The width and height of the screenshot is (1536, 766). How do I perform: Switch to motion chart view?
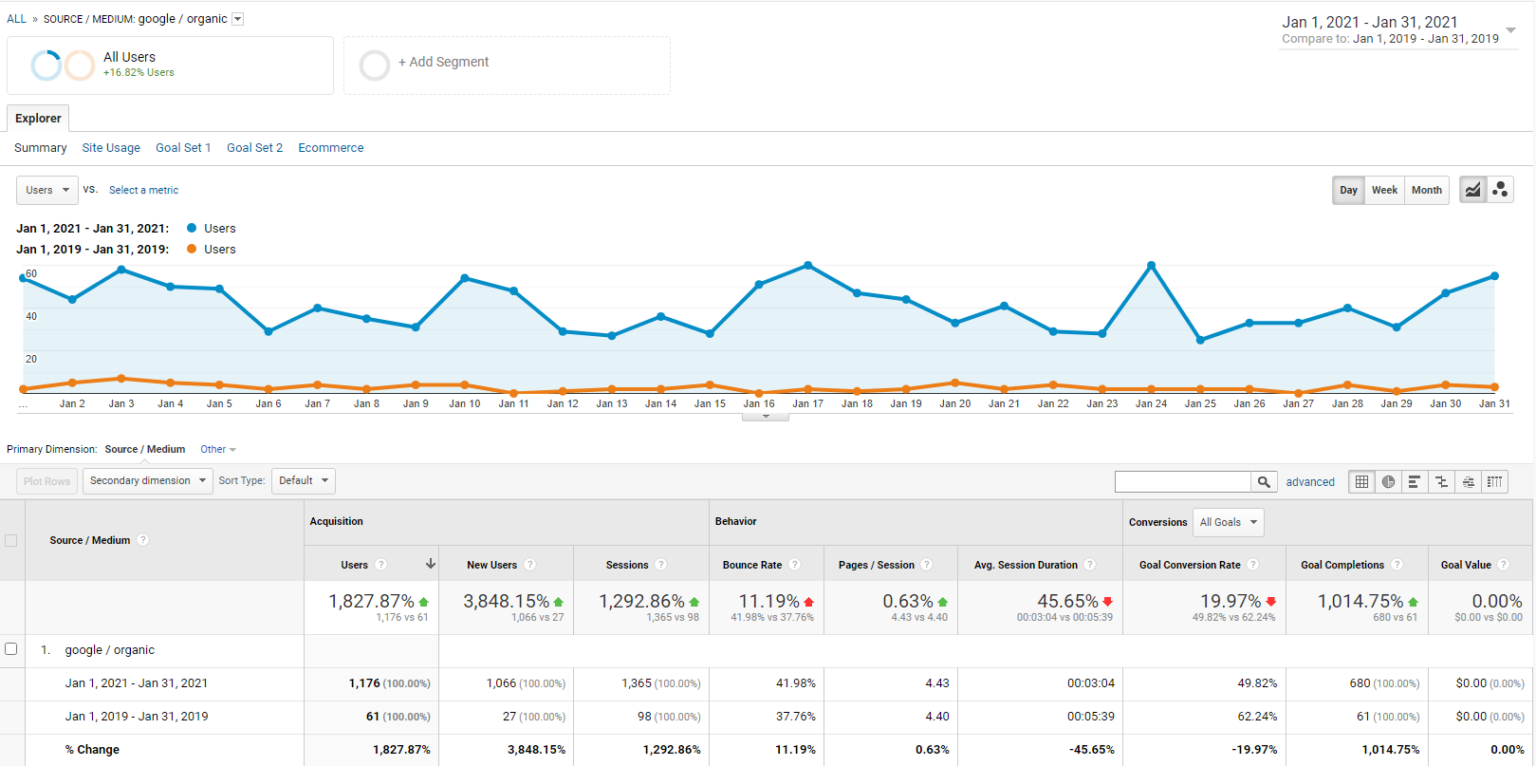[x=1499, y=190]
